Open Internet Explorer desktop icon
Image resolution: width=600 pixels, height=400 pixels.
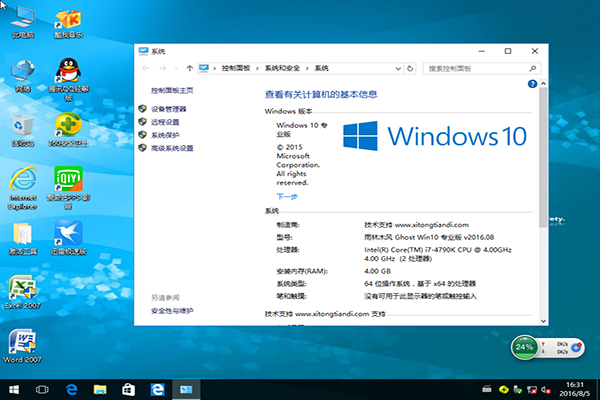[x=23, y=188]
